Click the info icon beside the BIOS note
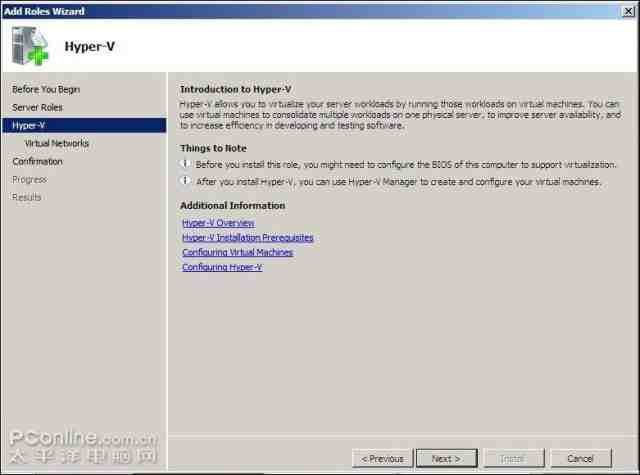640x475 pixels. click(x=185, y=164)
